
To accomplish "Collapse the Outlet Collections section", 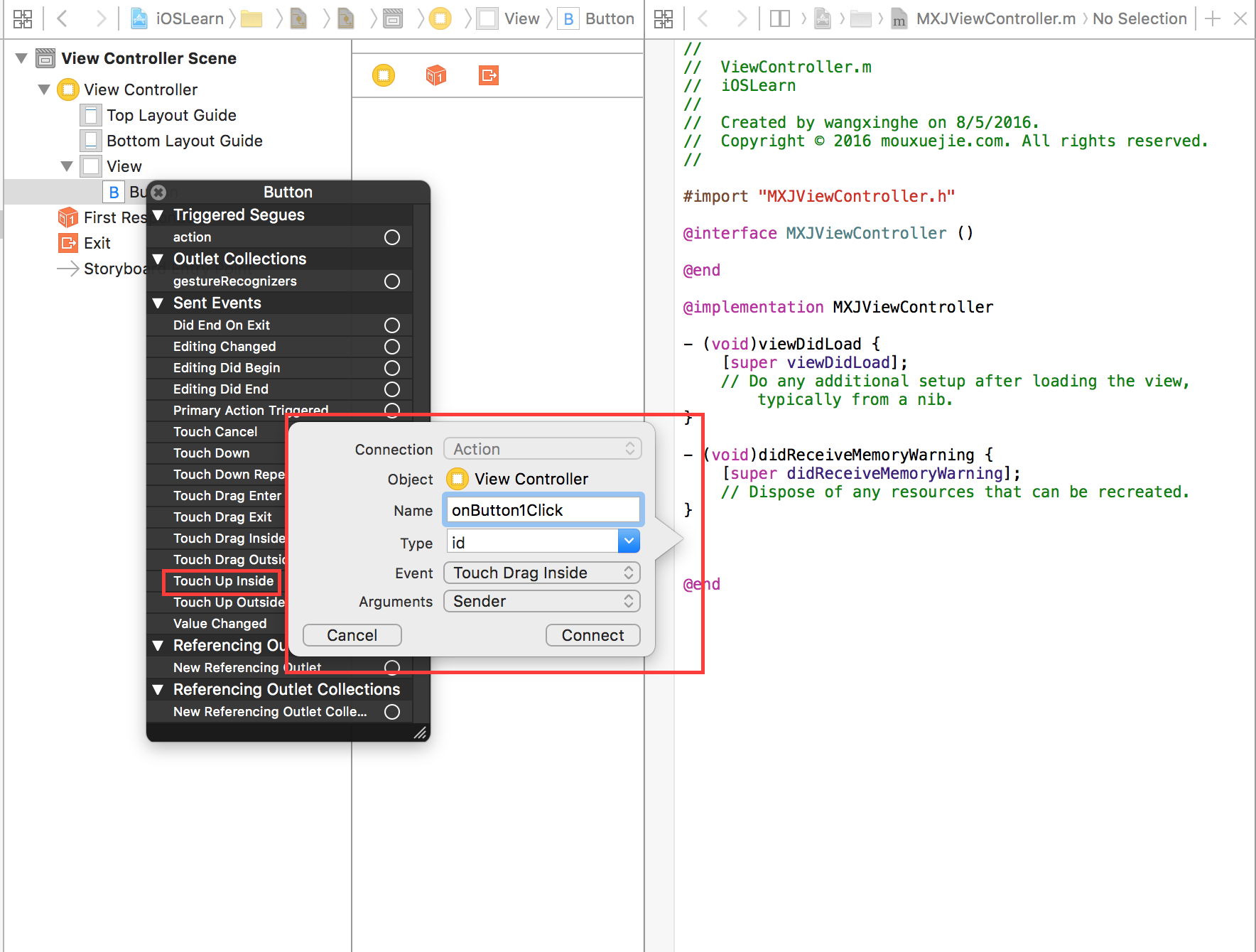I will tap(158, 259).
